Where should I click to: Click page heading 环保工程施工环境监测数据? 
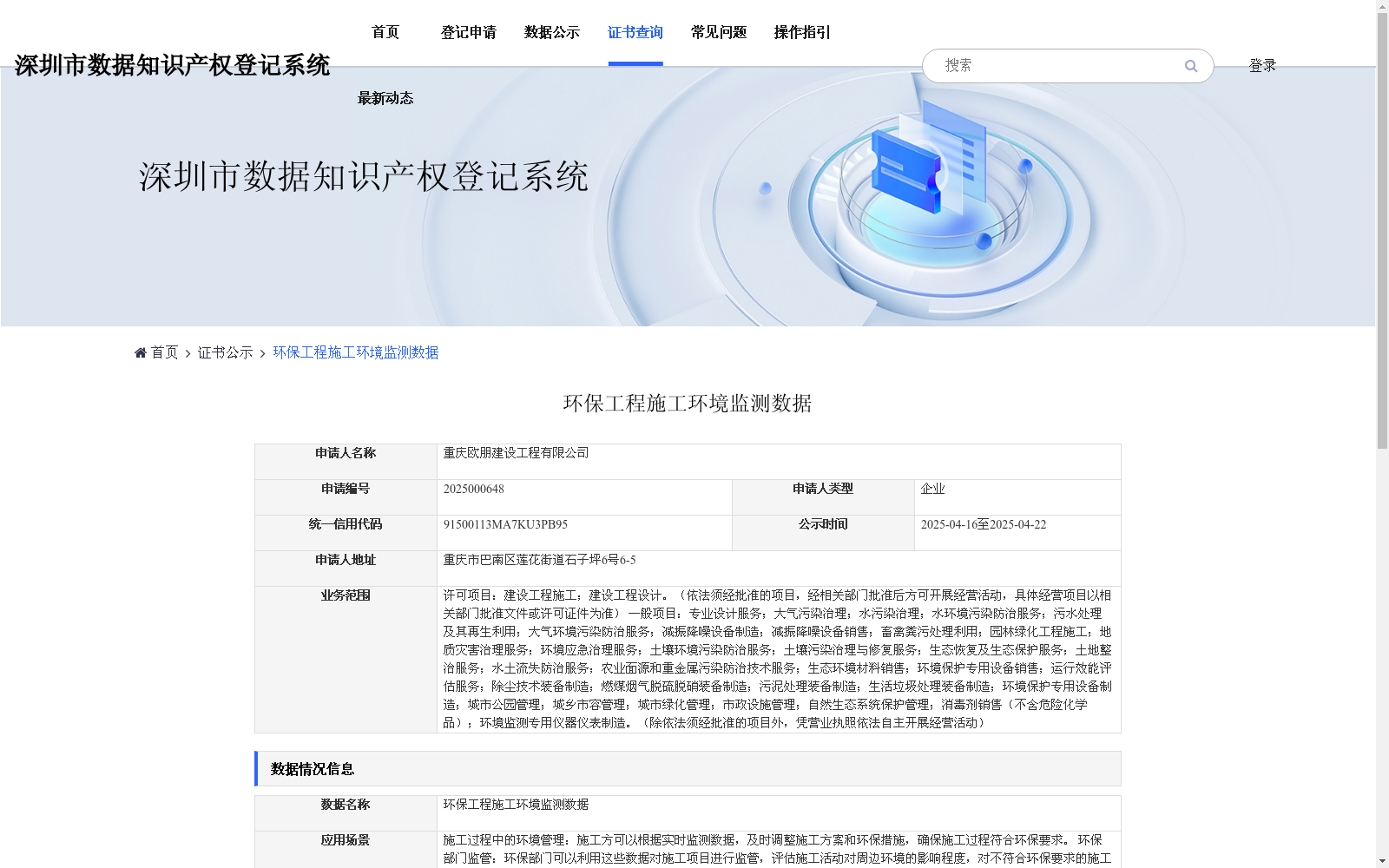tap(688, 404)
